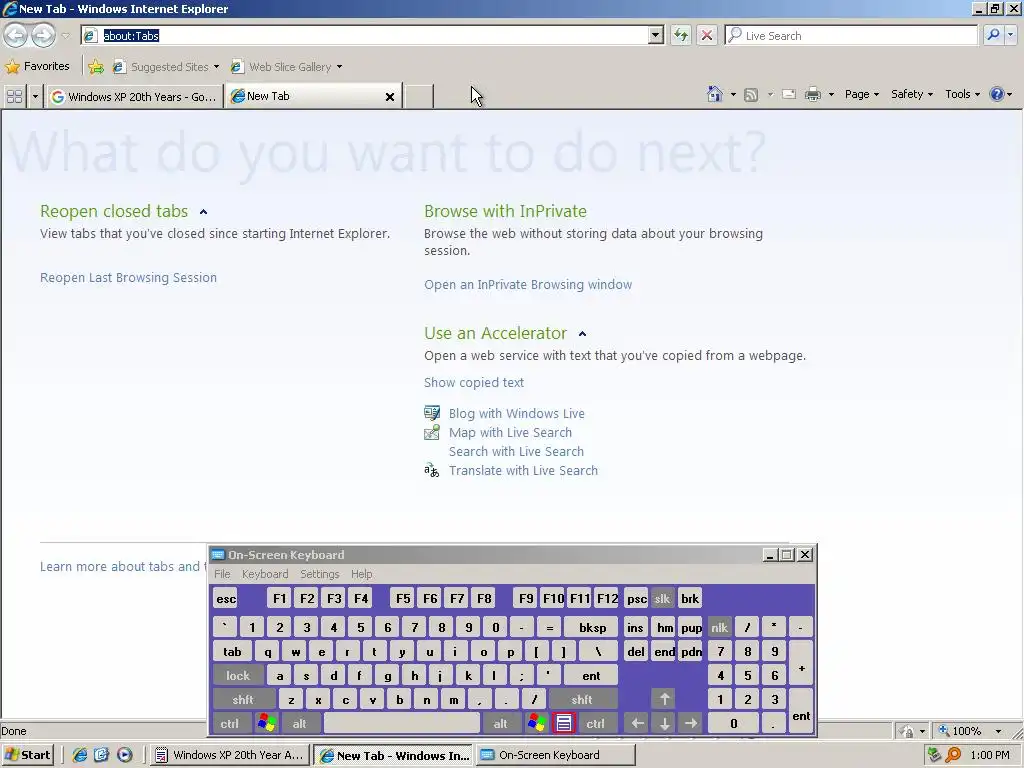Launch Windows Media Player quick launch icon
Viewport: 1024px width, 768px height.
point(124,755)
